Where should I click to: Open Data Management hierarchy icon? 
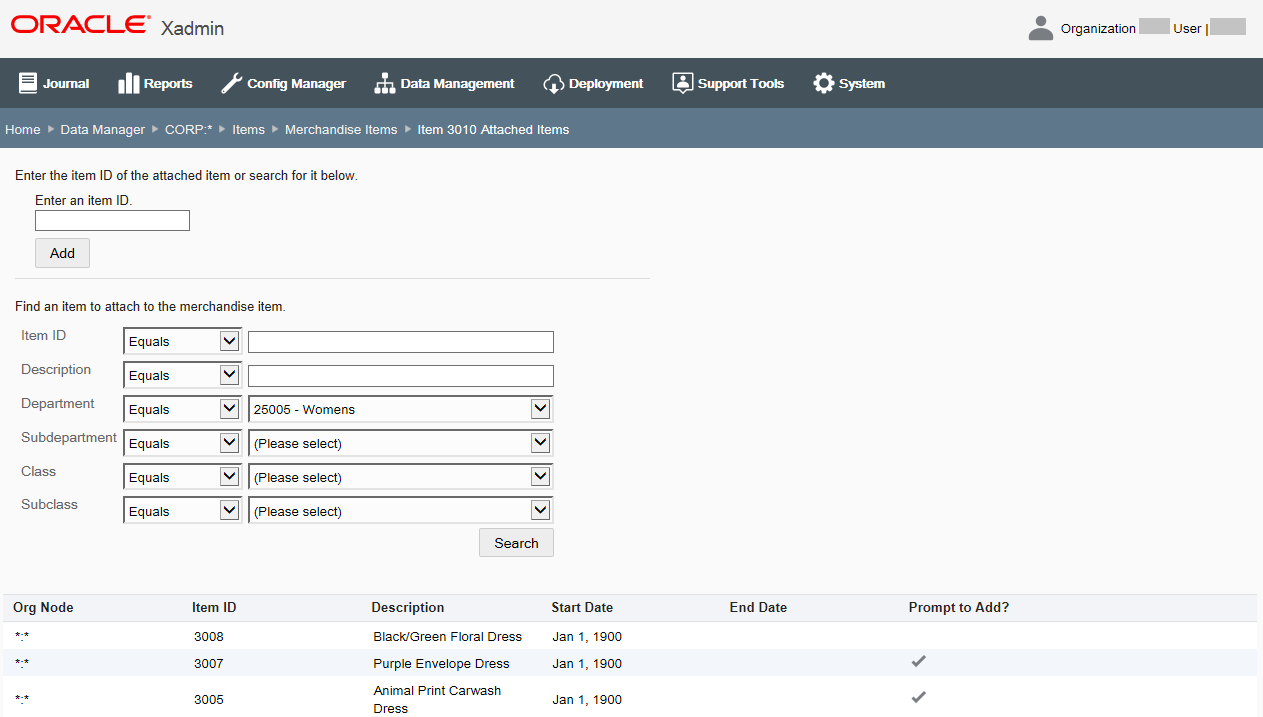385,83
